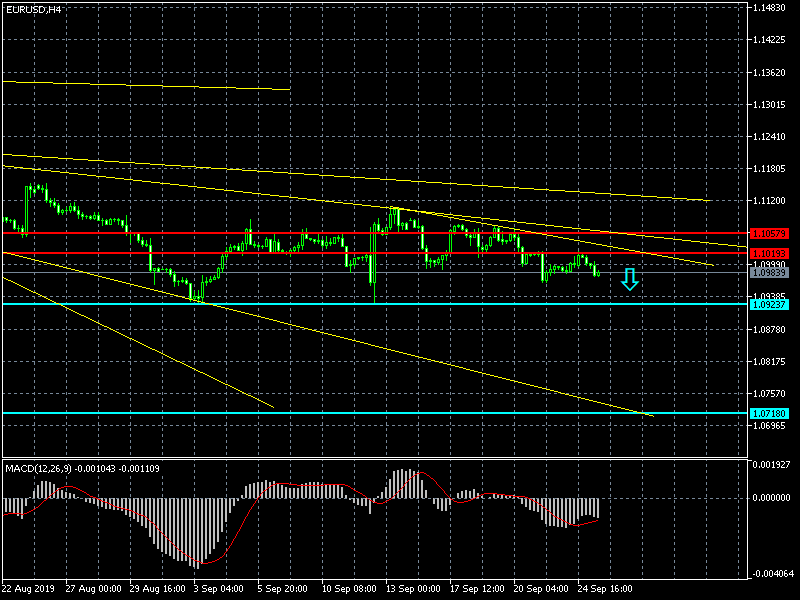
Task: Click the 1.14830 value on price scale
Action: coord(771,8)
